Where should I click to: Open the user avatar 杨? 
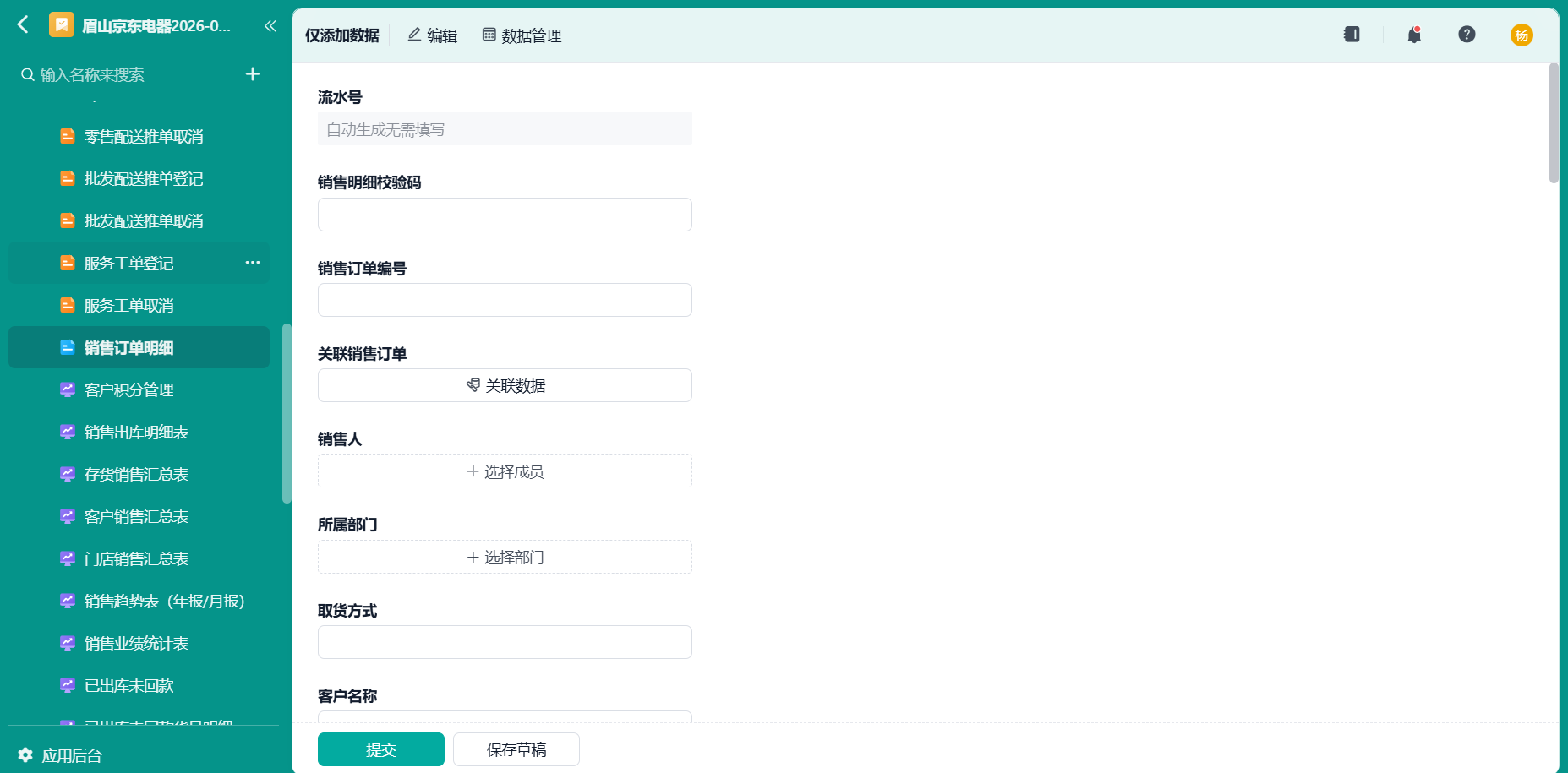1522,35
